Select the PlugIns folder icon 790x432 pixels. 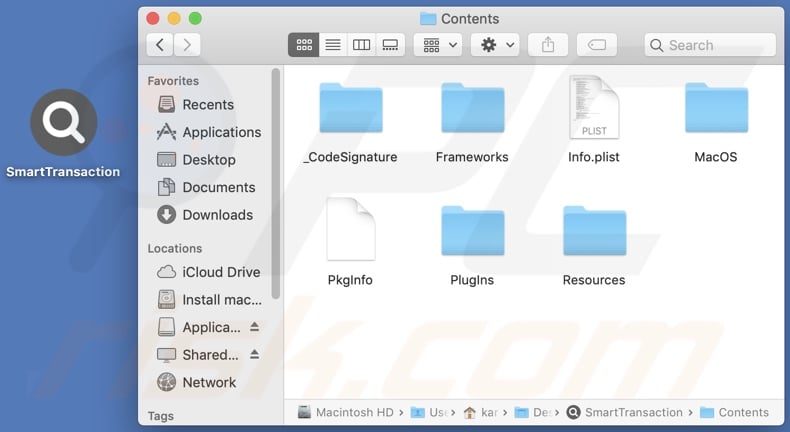tap(473, 230)
